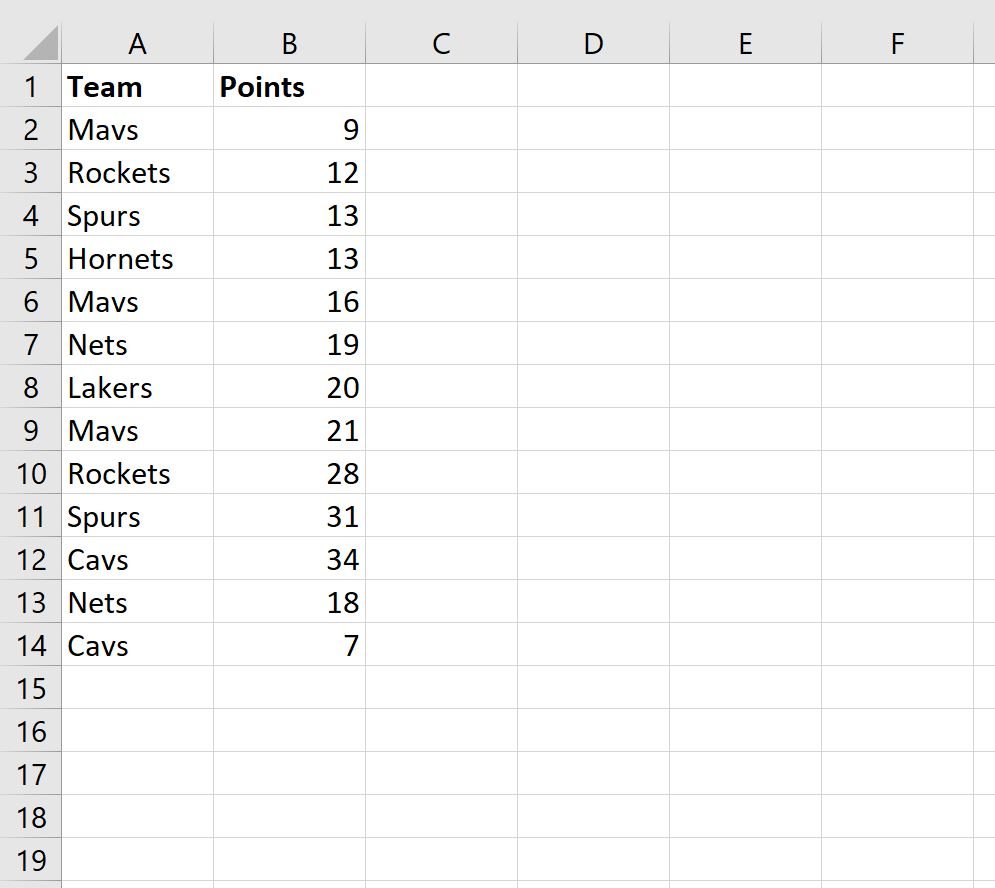Click the cell containing value 7

[x=289, y=645]
